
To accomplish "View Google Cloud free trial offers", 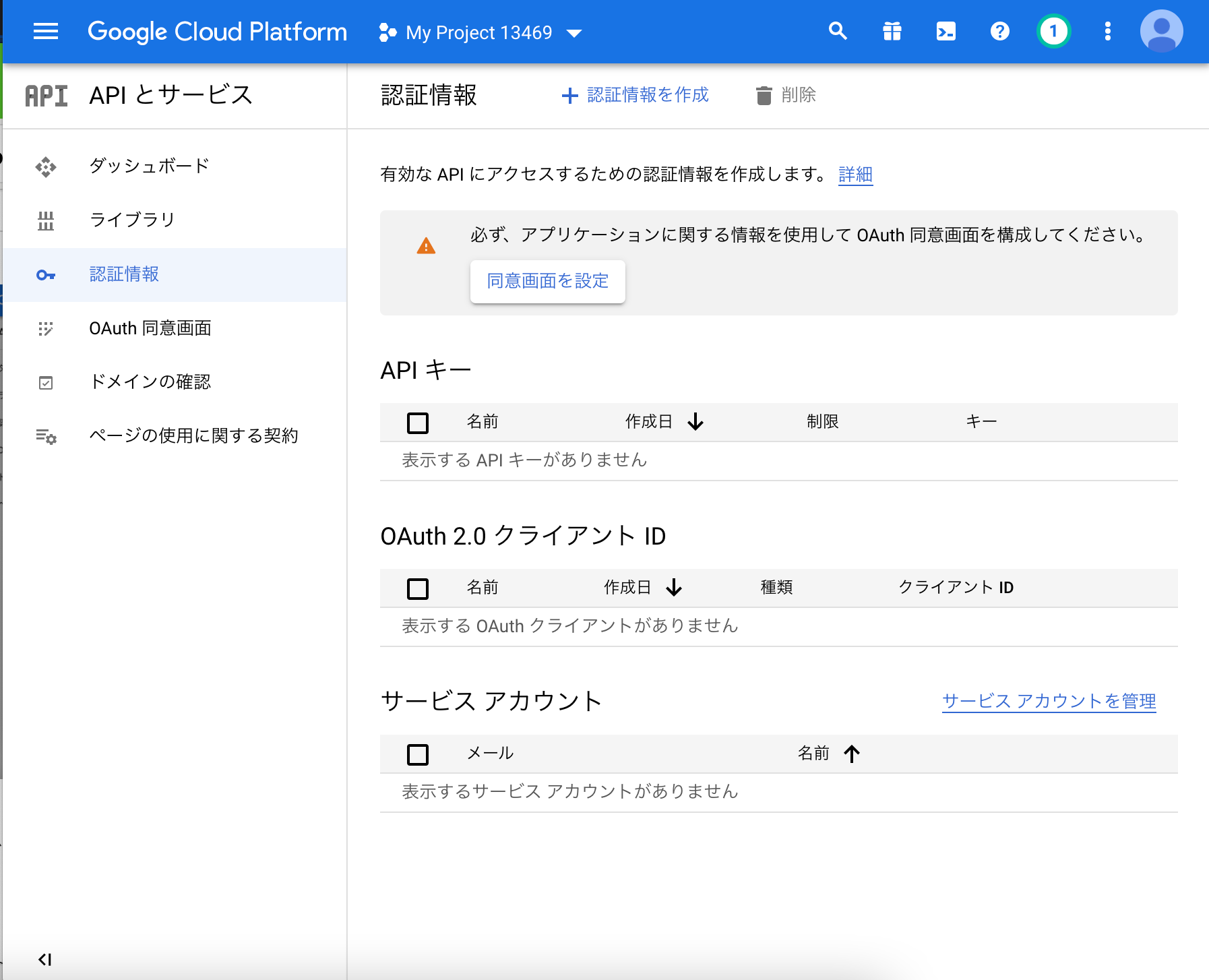I will 892,31.
